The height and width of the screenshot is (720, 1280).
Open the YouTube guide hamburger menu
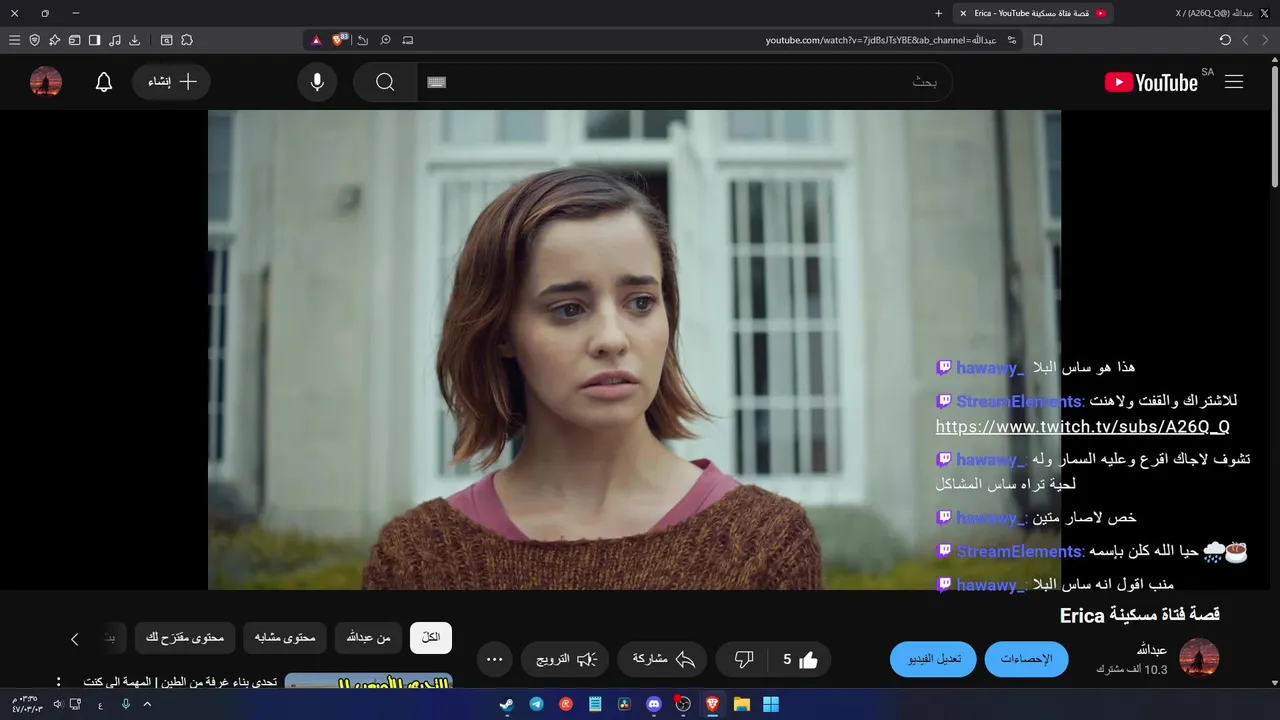pos(1234,82)
